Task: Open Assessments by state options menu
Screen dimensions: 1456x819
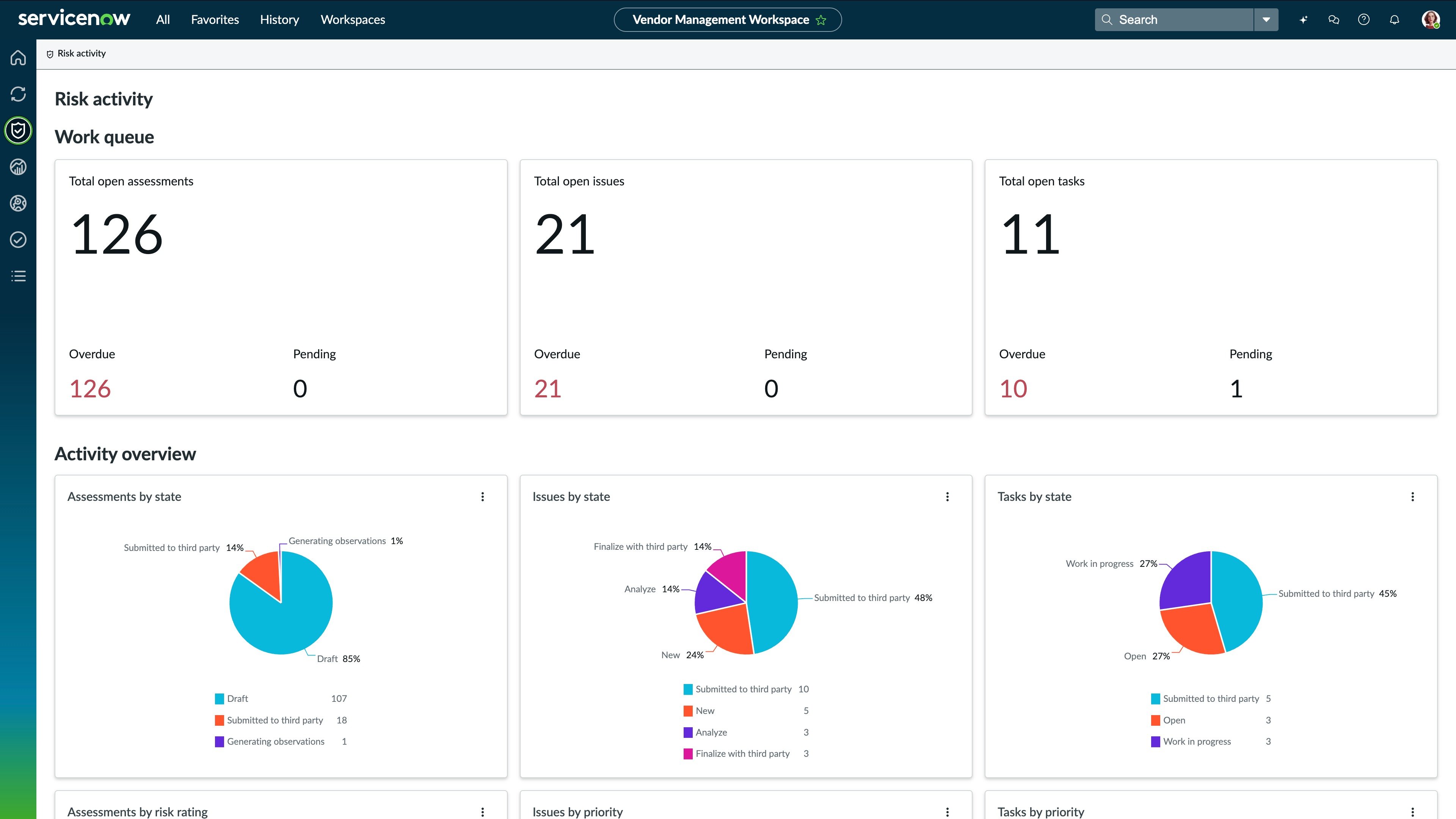Action: (x=482, y=497)
